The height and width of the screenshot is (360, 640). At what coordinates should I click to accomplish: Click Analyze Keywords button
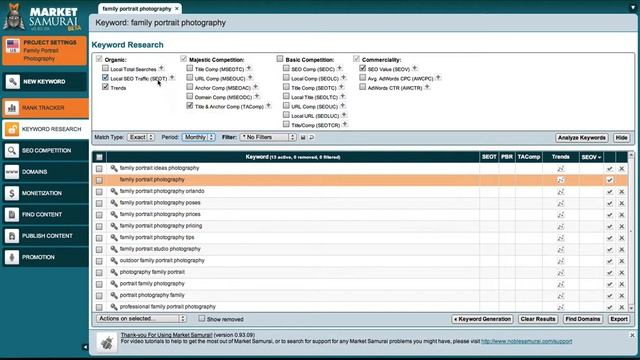point(582,138)
